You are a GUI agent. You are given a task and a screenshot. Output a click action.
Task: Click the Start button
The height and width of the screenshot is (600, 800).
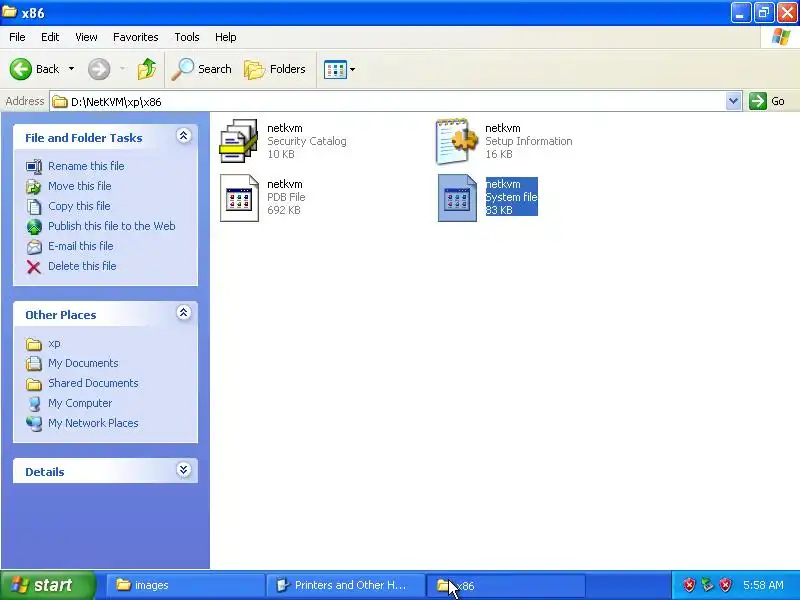48,585
